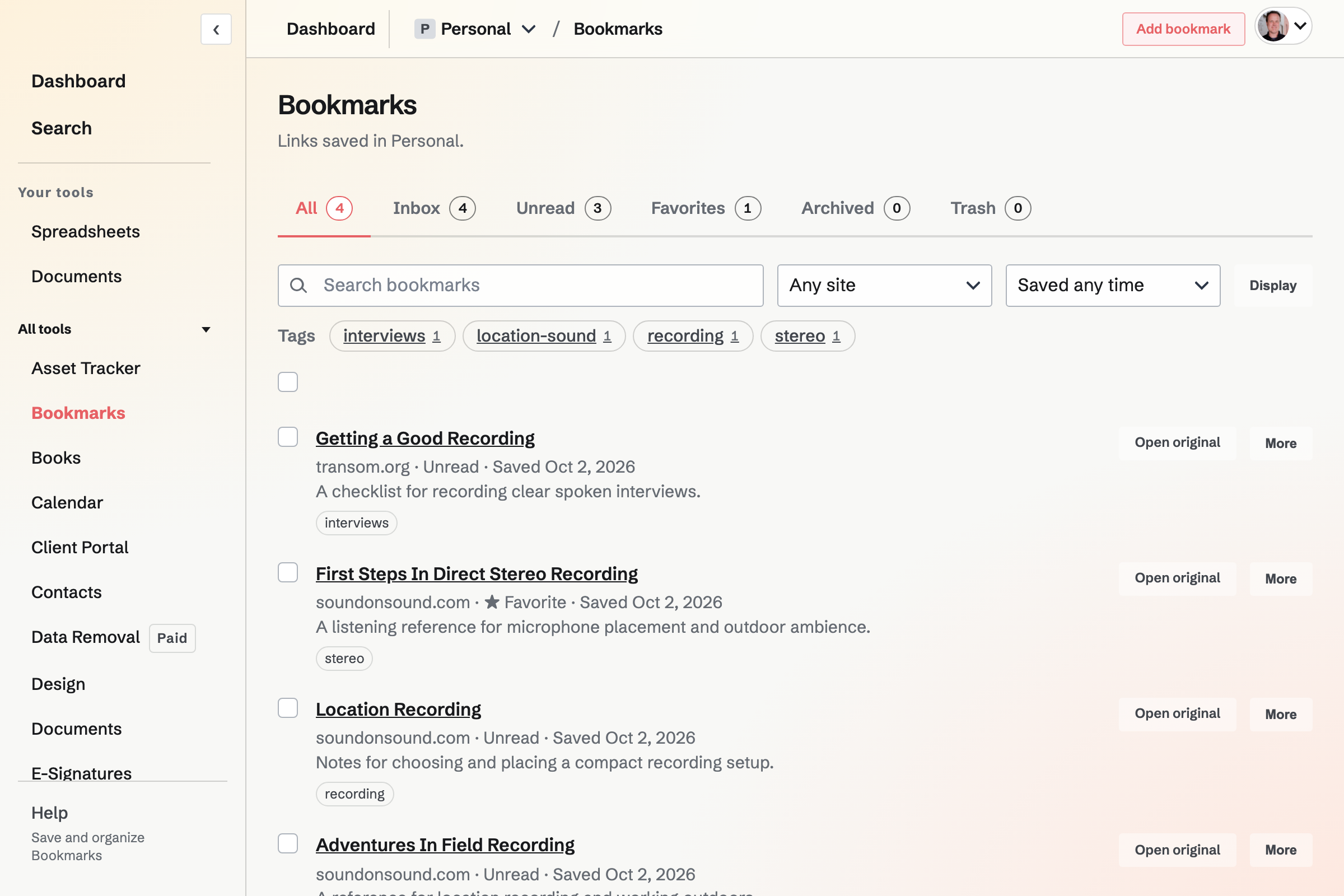This screenshot has width=1344, height=896.
Task: Filter by the interviews tag in Tags row
Action: 392,336
